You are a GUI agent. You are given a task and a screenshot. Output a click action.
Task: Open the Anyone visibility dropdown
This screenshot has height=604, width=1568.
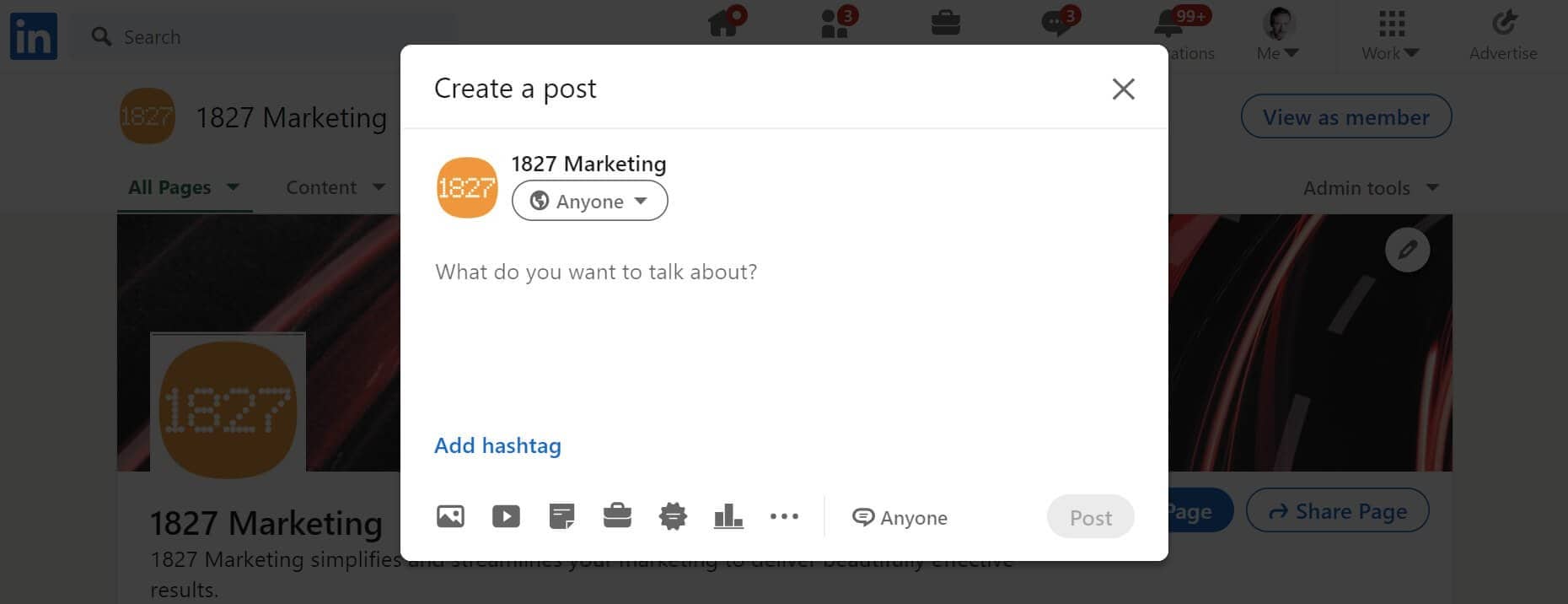[x=589, y=201]
